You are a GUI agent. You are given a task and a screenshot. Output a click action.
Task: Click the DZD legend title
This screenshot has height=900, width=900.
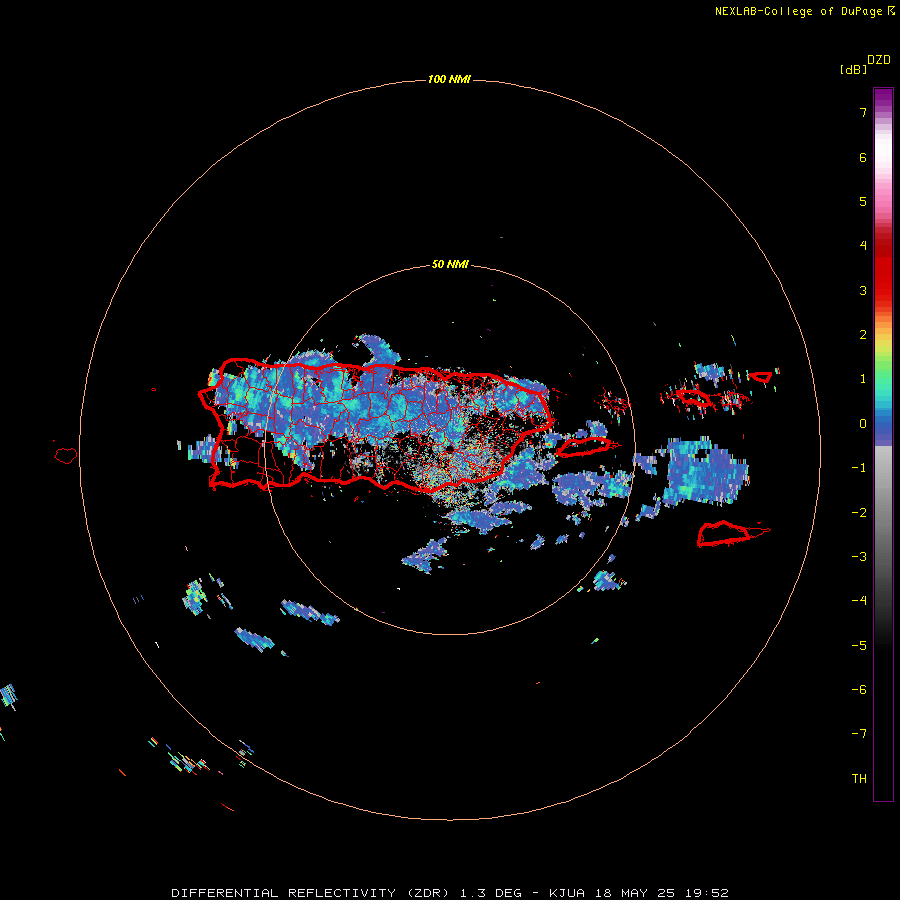[879, 60]
